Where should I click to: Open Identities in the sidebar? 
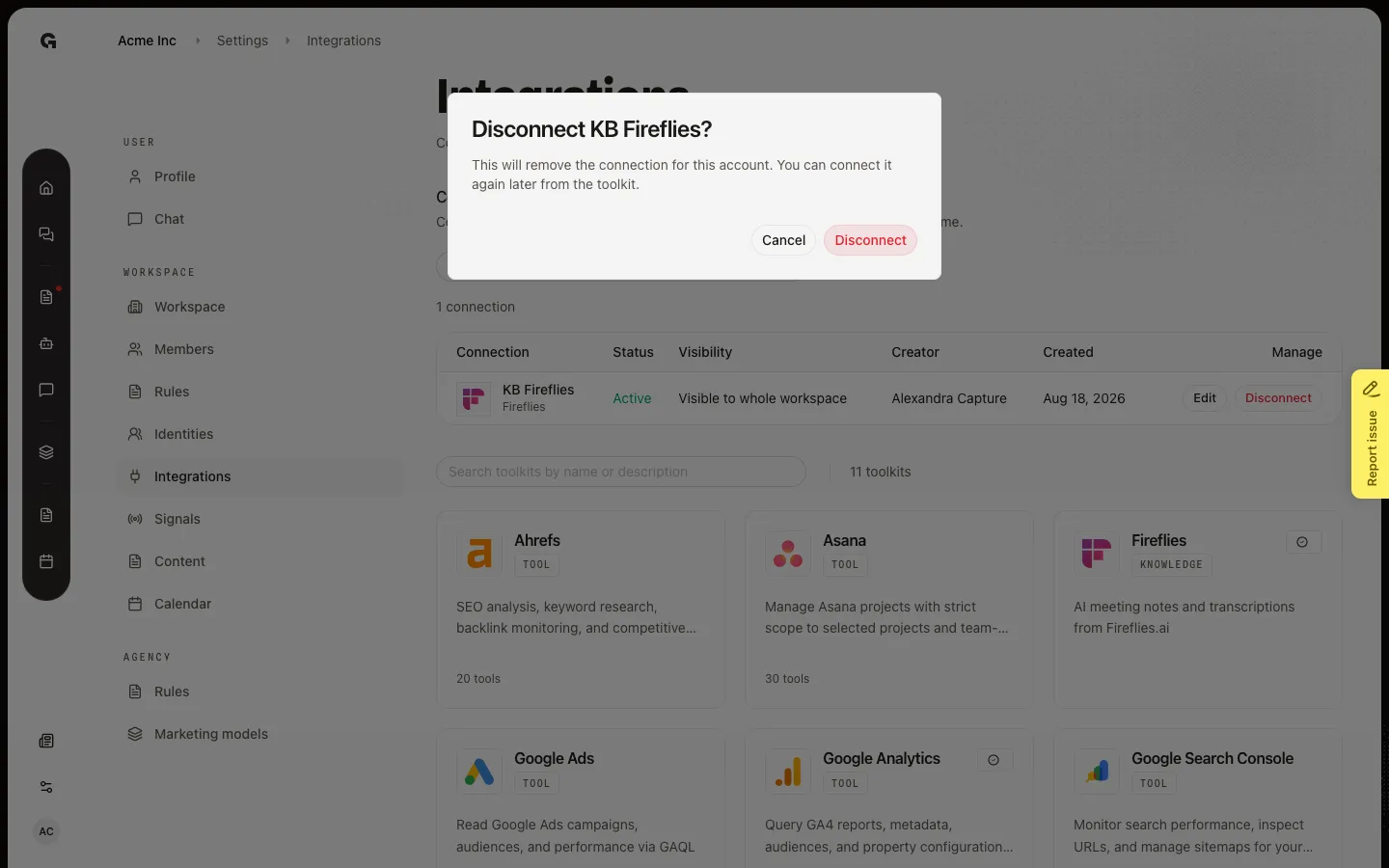(260, 434)
